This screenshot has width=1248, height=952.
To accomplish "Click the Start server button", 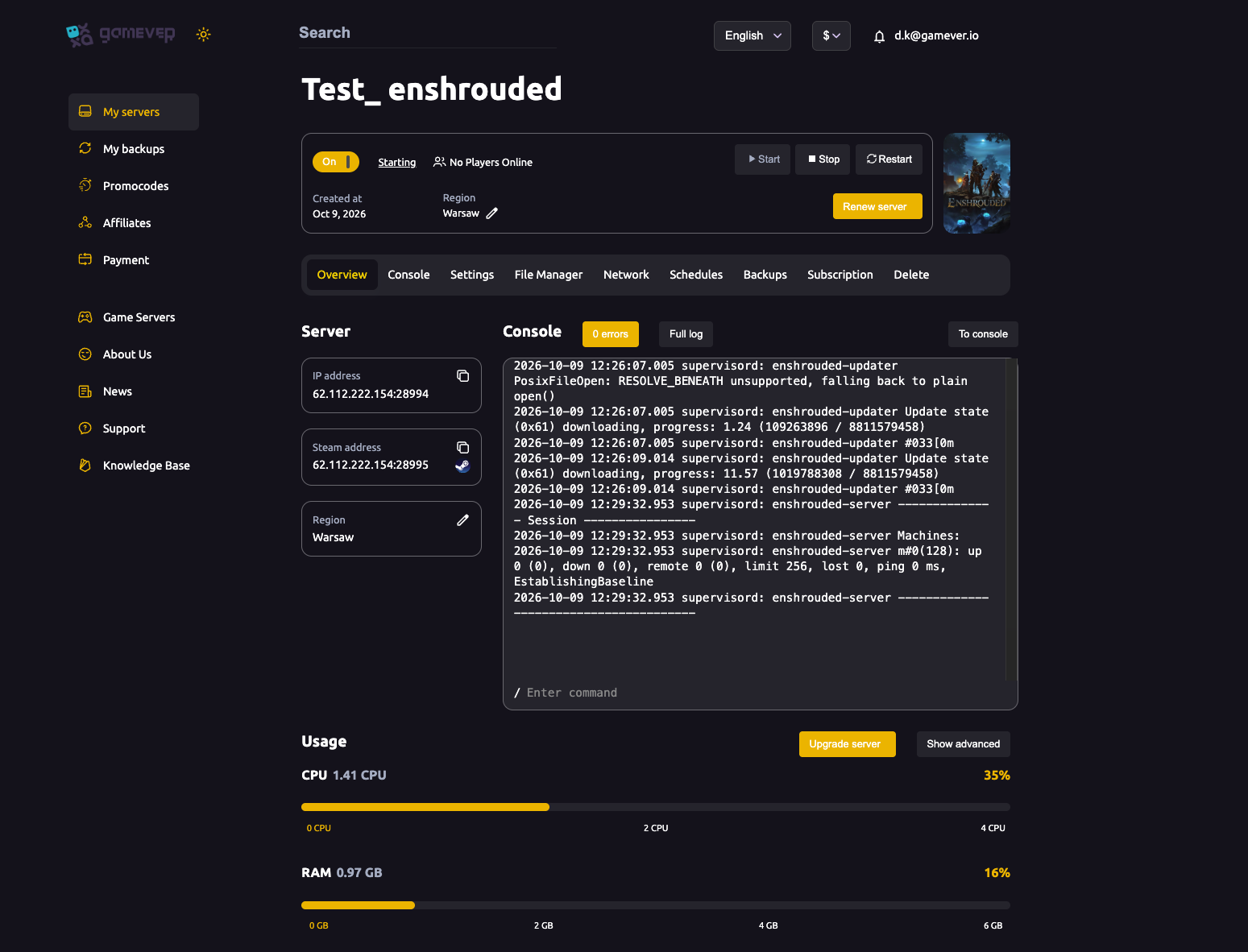I will tap(762, 159).
